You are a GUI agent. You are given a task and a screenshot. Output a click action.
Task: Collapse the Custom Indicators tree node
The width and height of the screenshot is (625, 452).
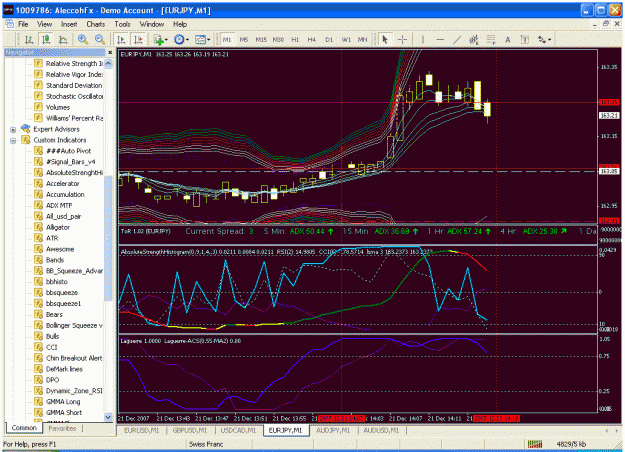pos(13,140)
